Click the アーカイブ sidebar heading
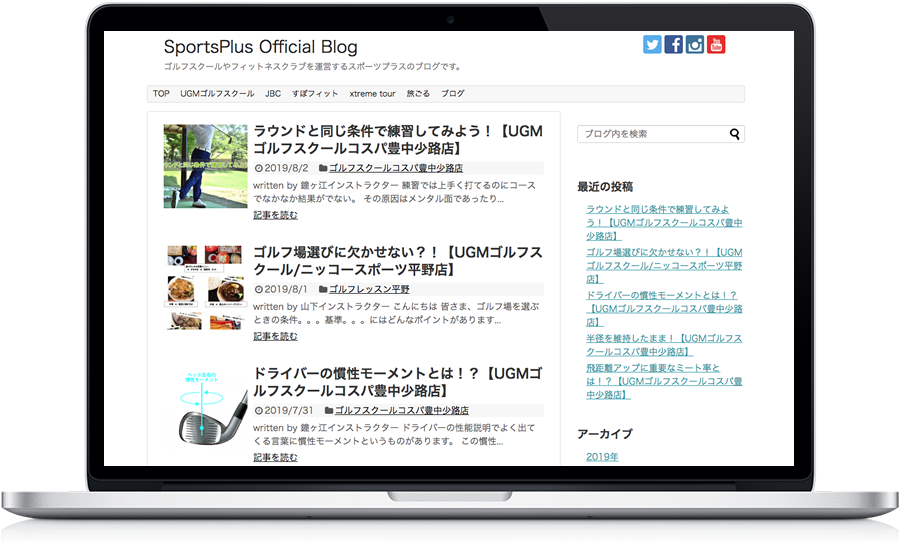Viewport: 900px width, 548px height. 605,434
